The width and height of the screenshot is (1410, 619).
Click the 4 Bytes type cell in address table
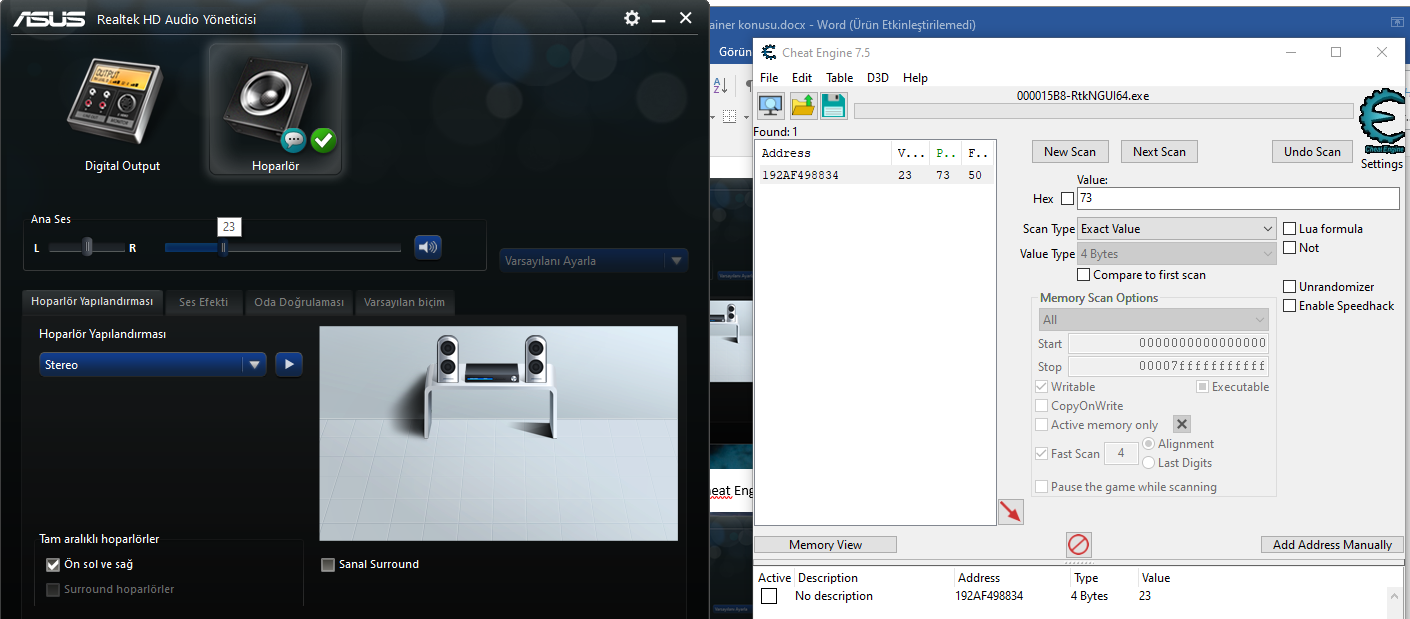pyautogui.click(x=1091, y=596)
